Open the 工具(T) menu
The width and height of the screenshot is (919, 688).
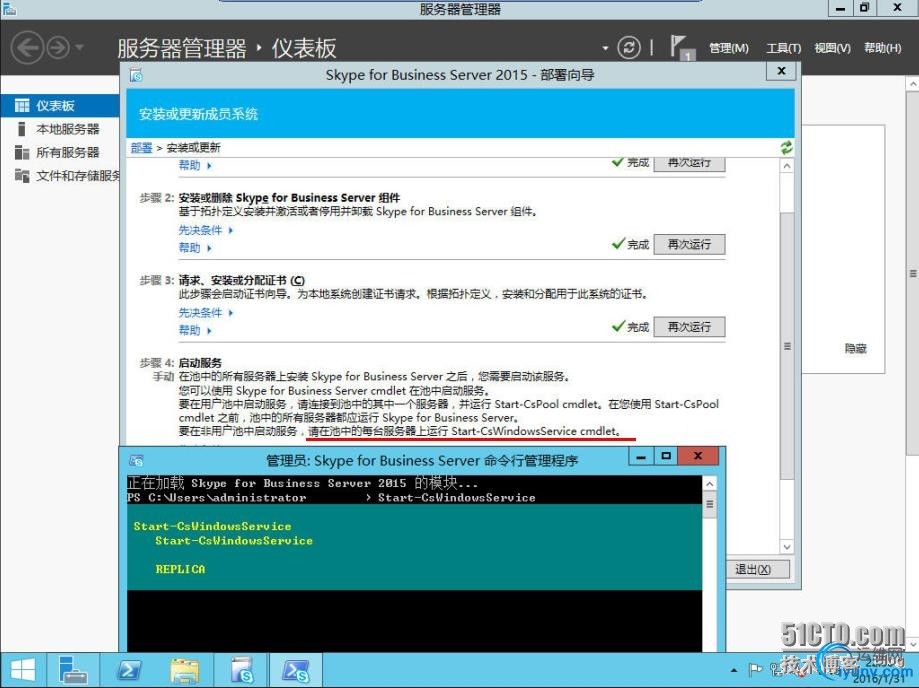pos(783,48)
